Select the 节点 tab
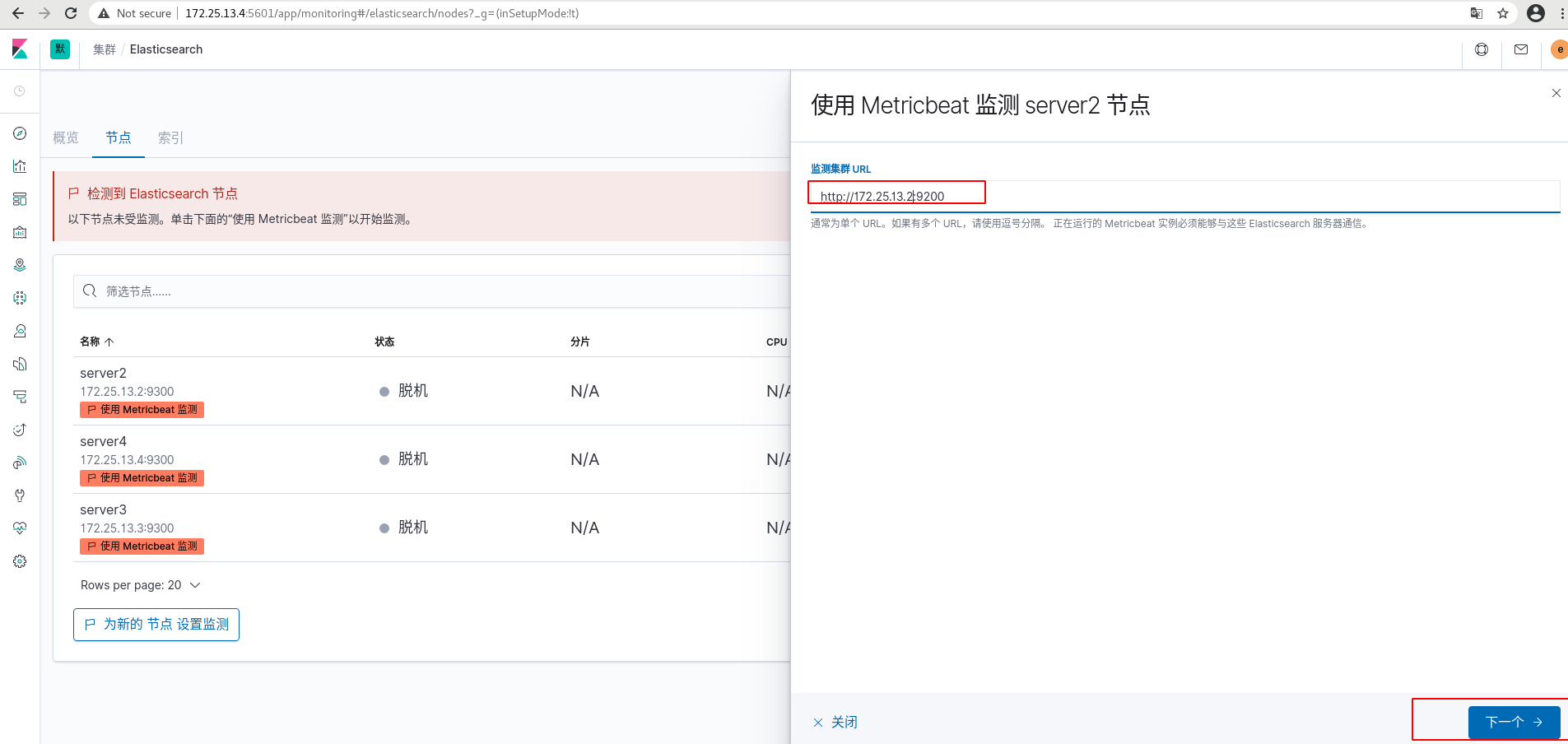 click(119, 137)
